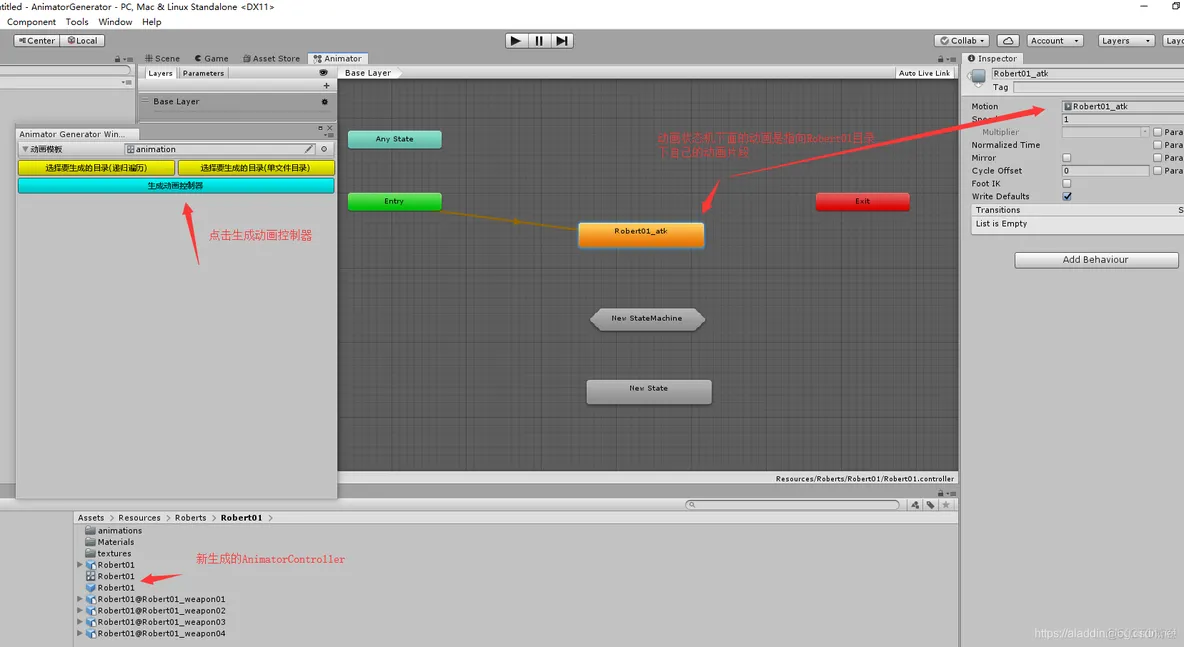Click the 选择要生成的目录(单文件目录) yellow button

coord(256,168)
